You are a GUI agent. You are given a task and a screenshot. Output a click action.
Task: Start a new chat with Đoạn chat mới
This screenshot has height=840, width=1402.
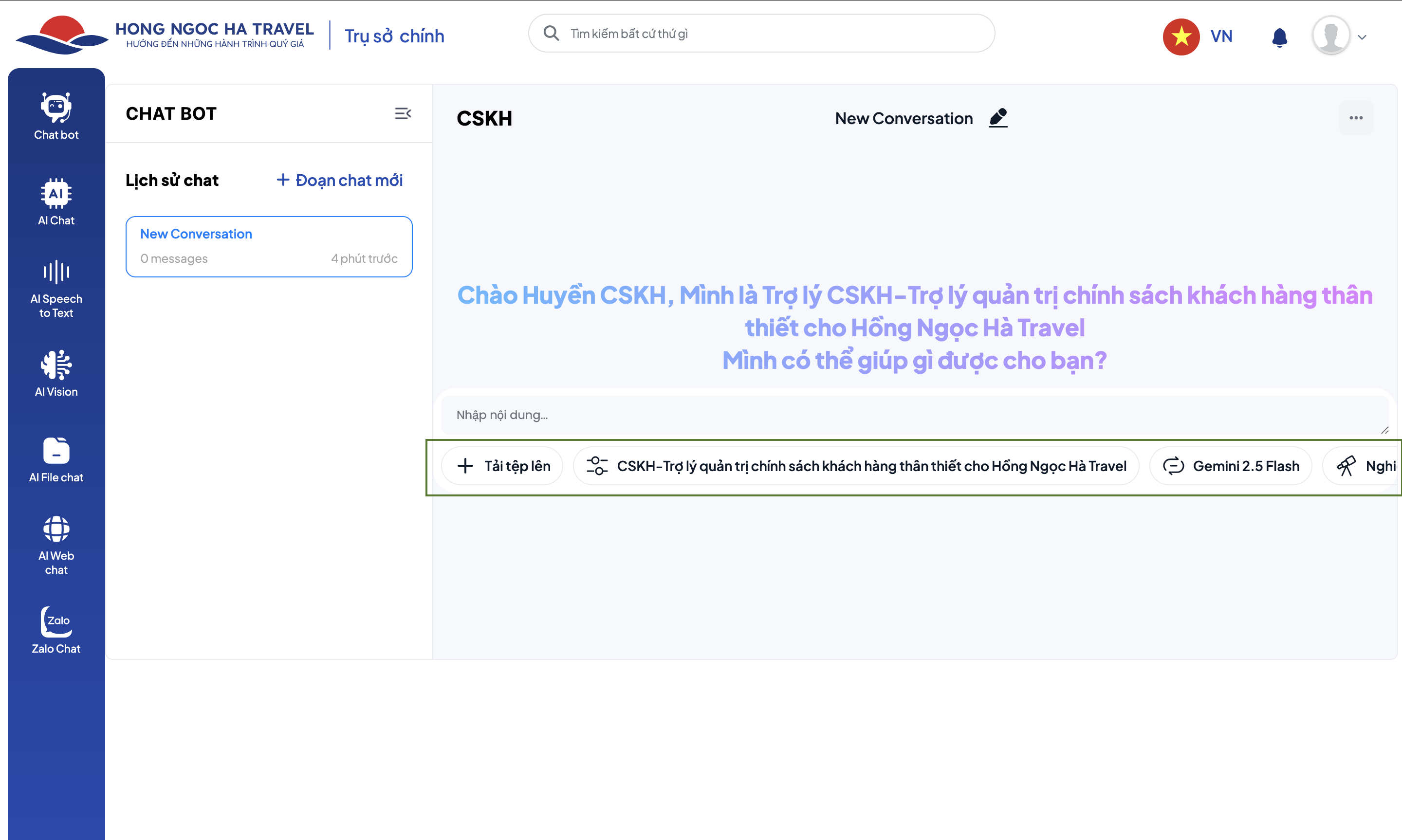[340, 180]
